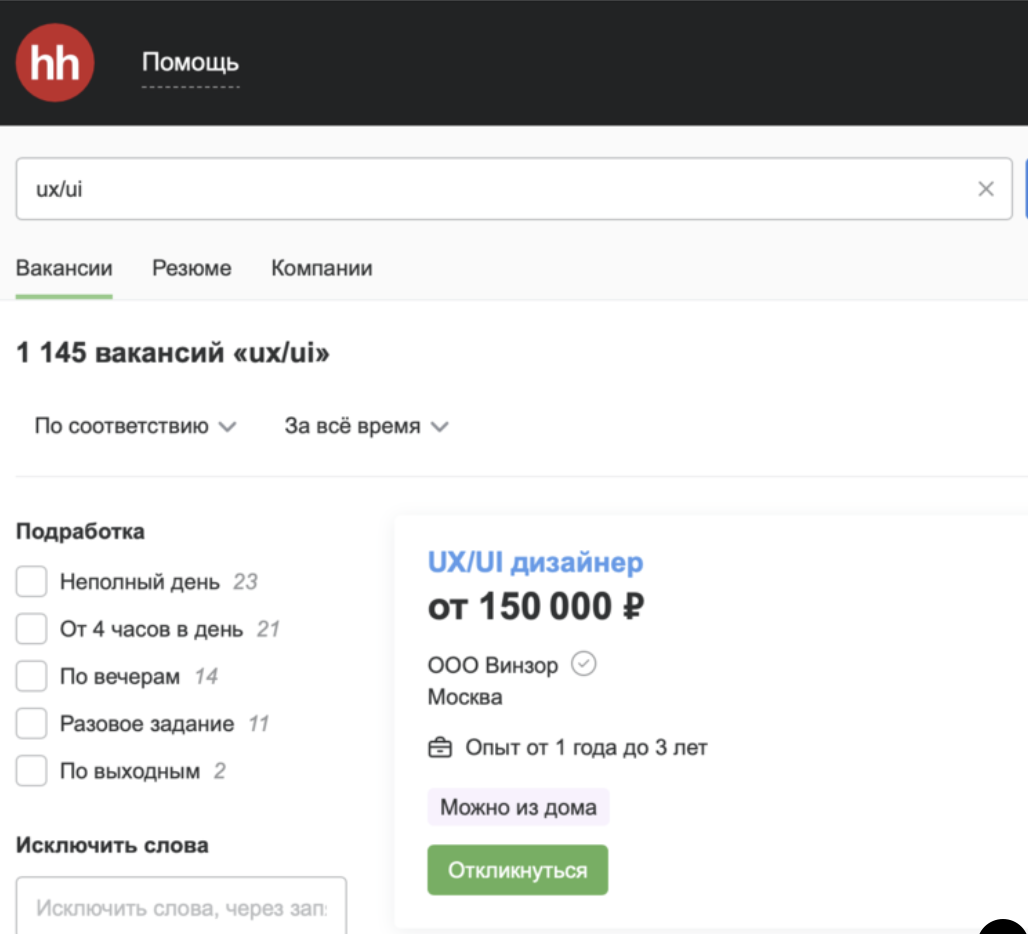The image size is (1028, 934).
Task: Select the Вакансии tab
Action: tap(64, 268)
